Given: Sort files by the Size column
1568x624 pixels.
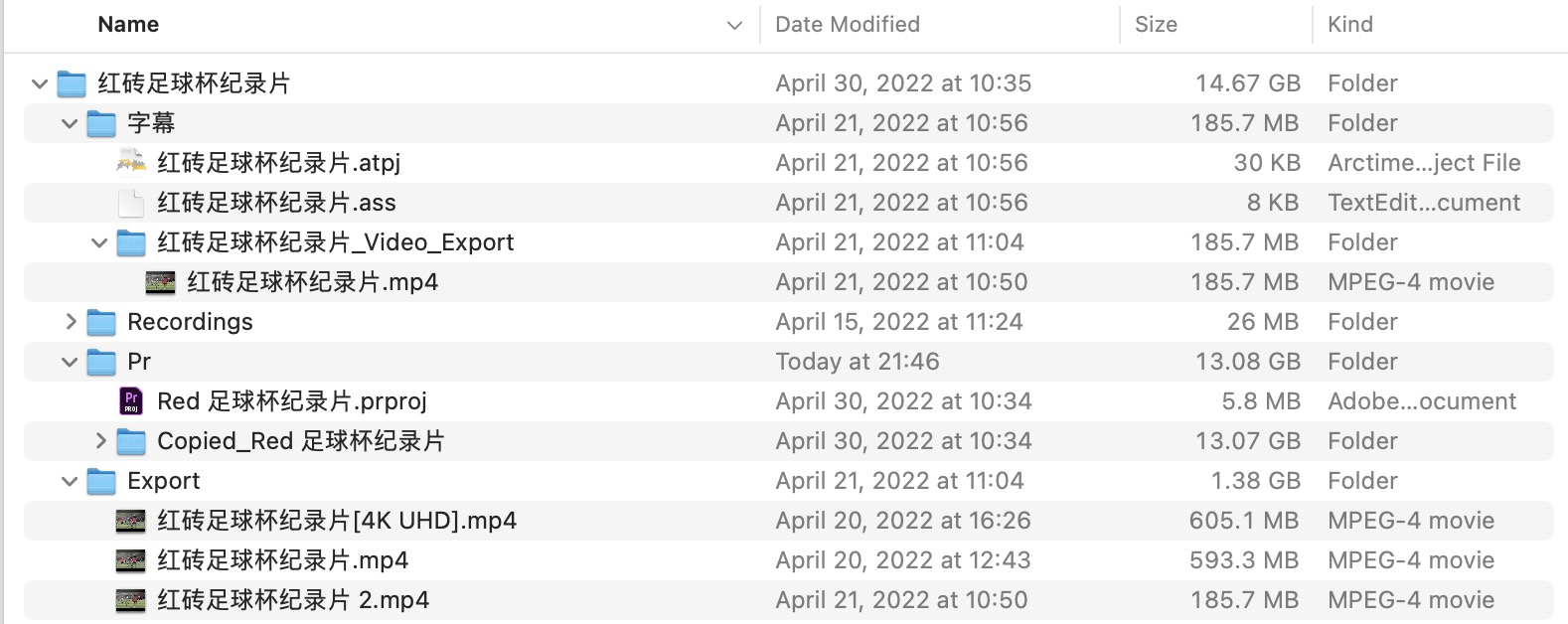Looking at the screenshot, I should [1156, 25].
